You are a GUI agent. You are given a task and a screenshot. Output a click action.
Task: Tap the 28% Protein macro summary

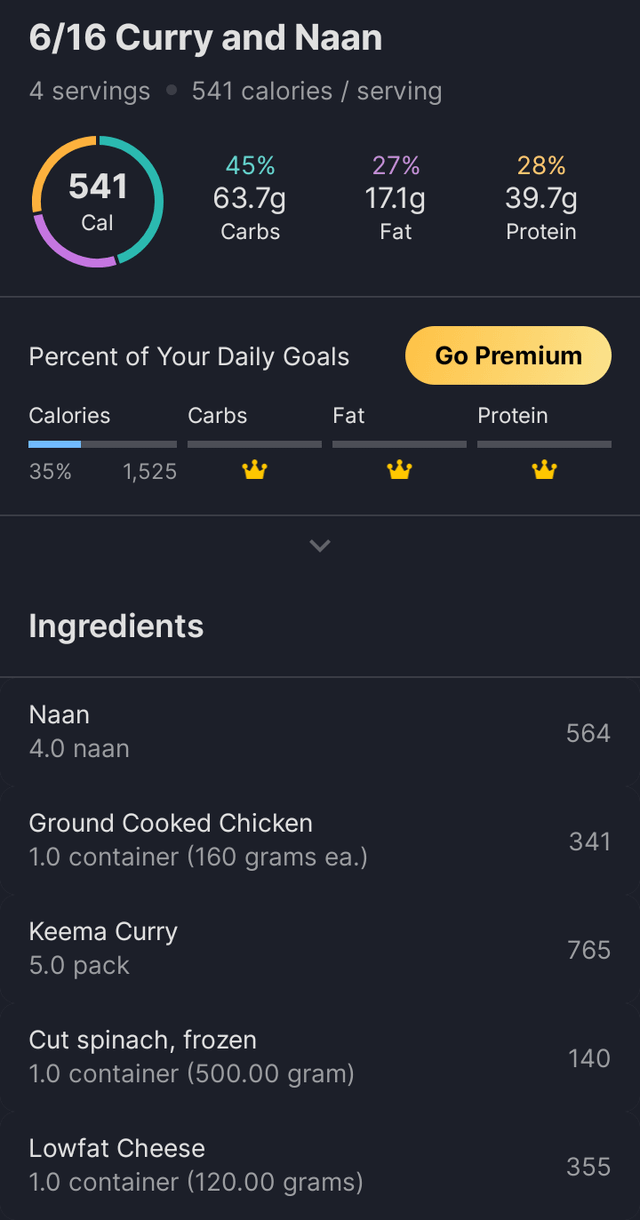(541, 198)
